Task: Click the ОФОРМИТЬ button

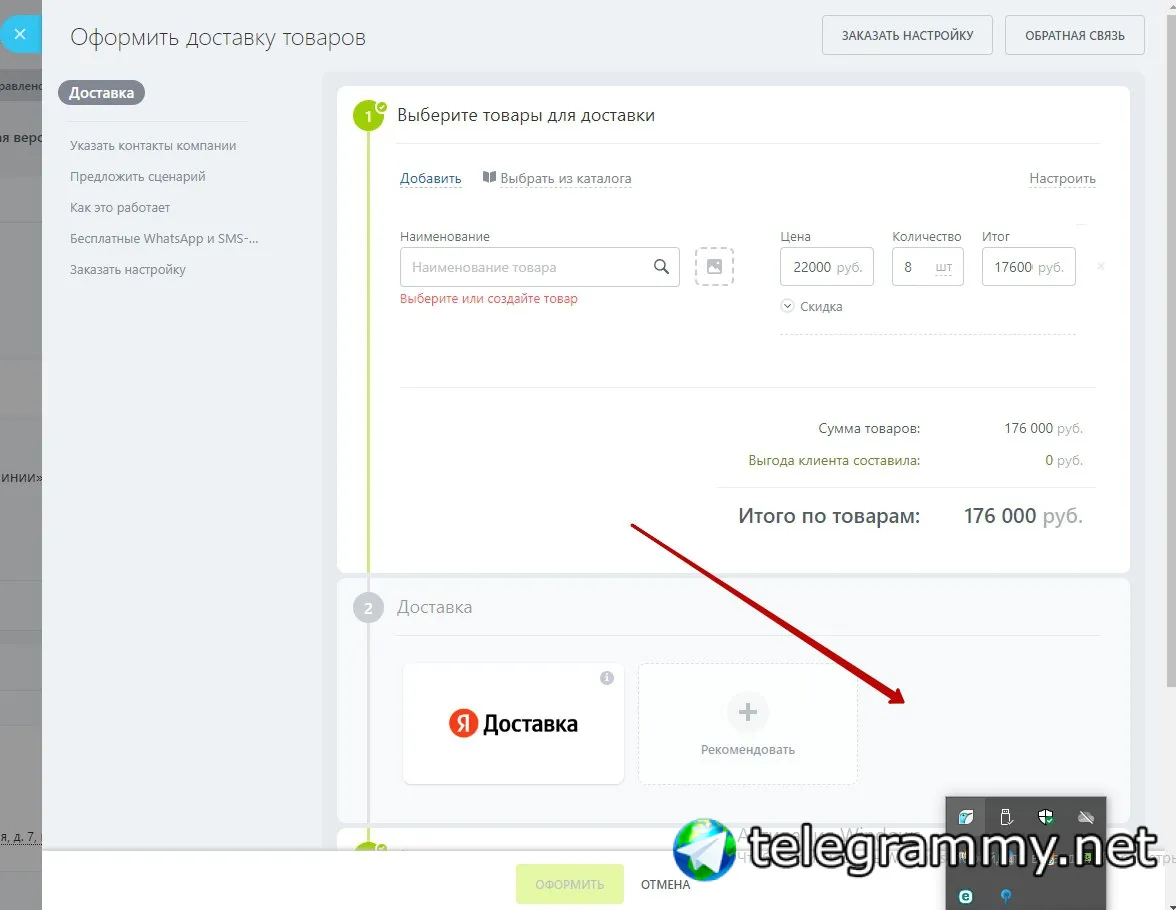Action: (x=569, y=884)
